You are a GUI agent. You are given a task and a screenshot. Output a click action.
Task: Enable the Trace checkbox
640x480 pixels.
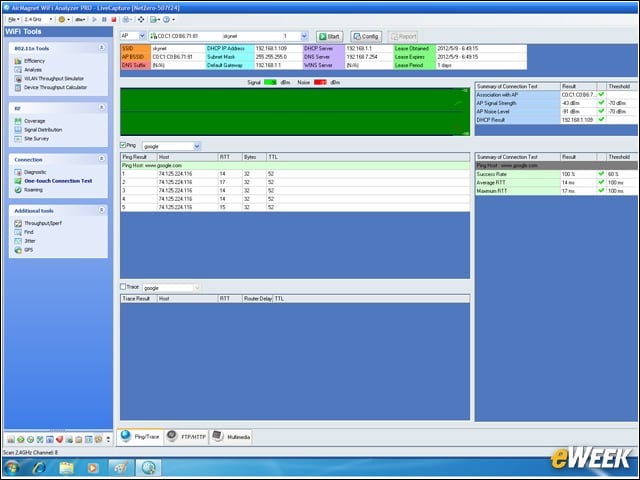click(x=123, y=287)
